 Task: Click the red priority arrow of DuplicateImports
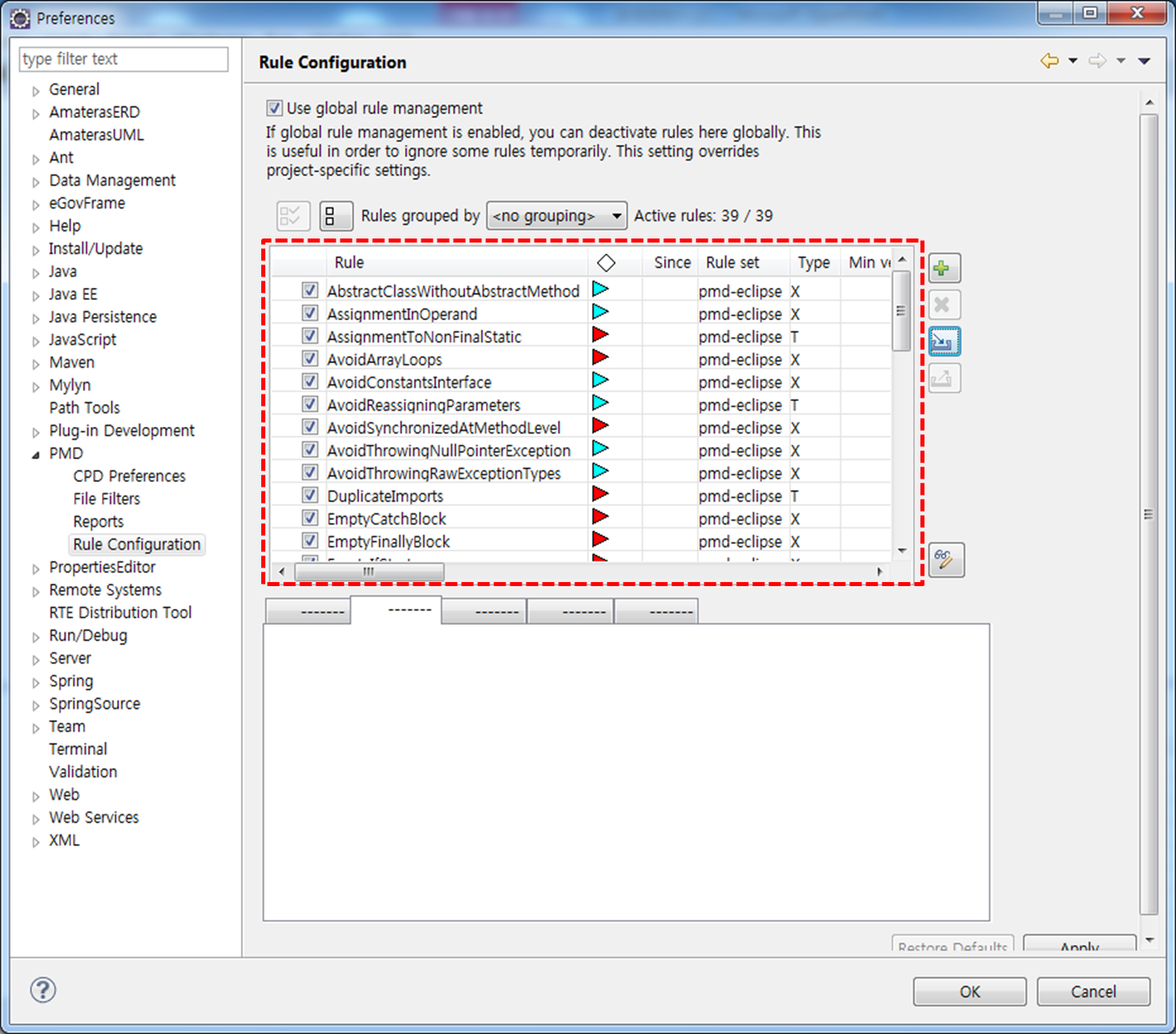click(x=600, y=495)
